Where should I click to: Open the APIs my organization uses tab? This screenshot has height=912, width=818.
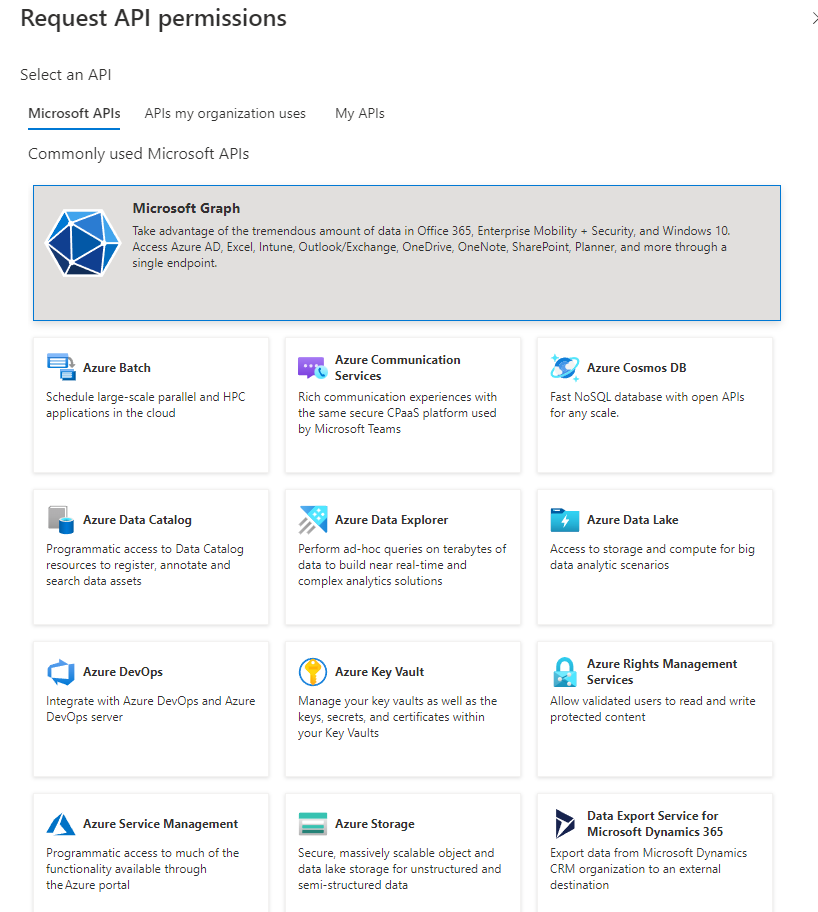(x=225, y=113)
